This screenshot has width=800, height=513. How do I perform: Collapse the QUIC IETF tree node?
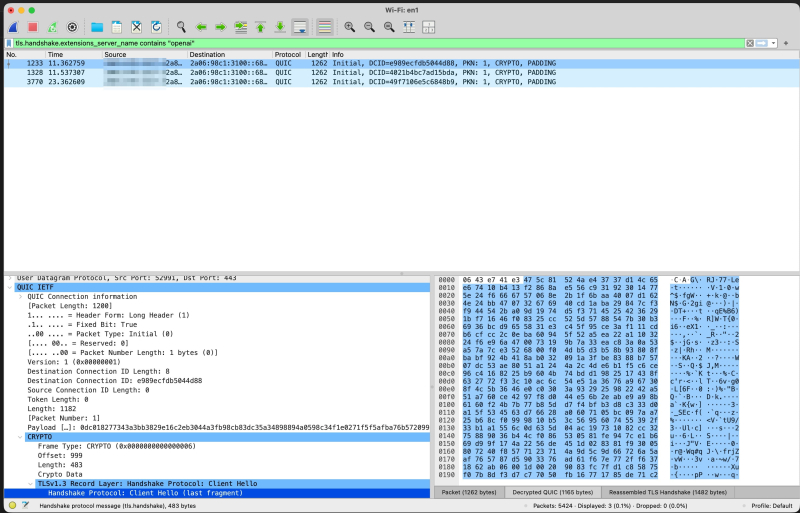[10, 287]
